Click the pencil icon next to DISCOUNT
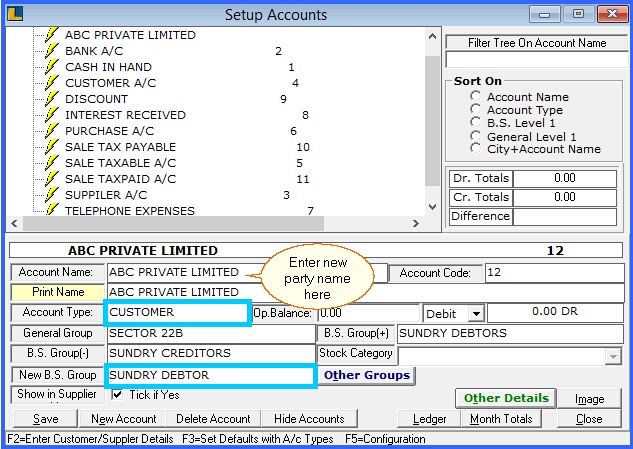 53,99
